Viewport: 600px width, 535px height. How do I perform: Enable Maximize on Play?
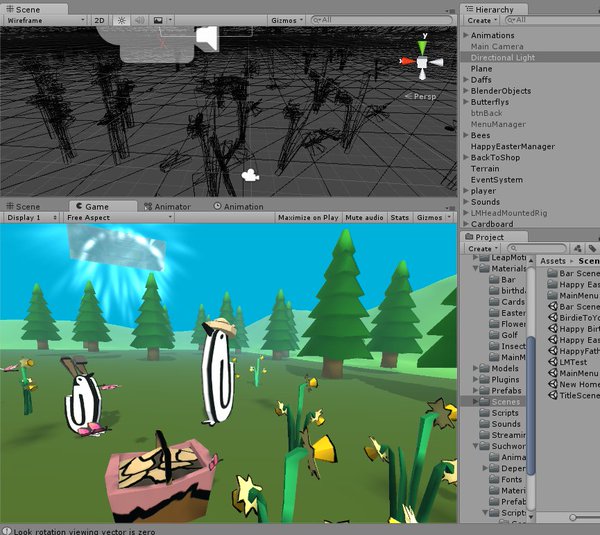[x=308, y=217]
